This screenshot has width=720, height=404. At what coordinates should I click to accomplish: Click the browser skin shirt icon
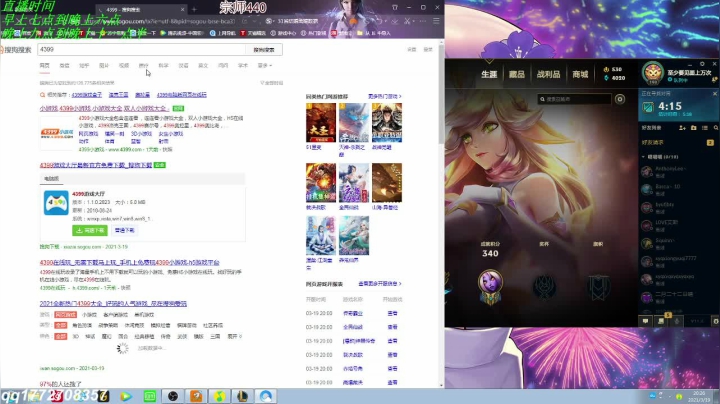(394, 7)
